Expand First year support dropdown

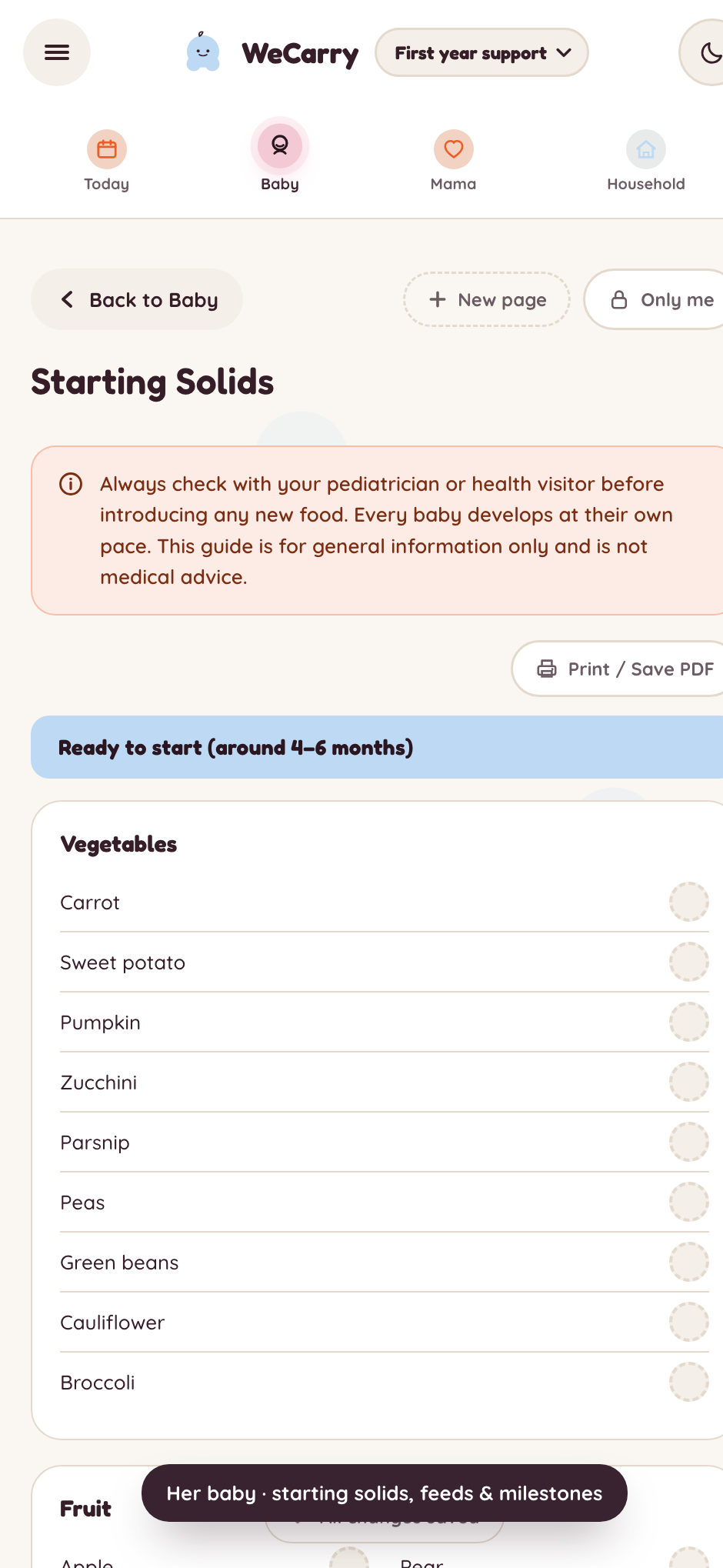[482, 52]
